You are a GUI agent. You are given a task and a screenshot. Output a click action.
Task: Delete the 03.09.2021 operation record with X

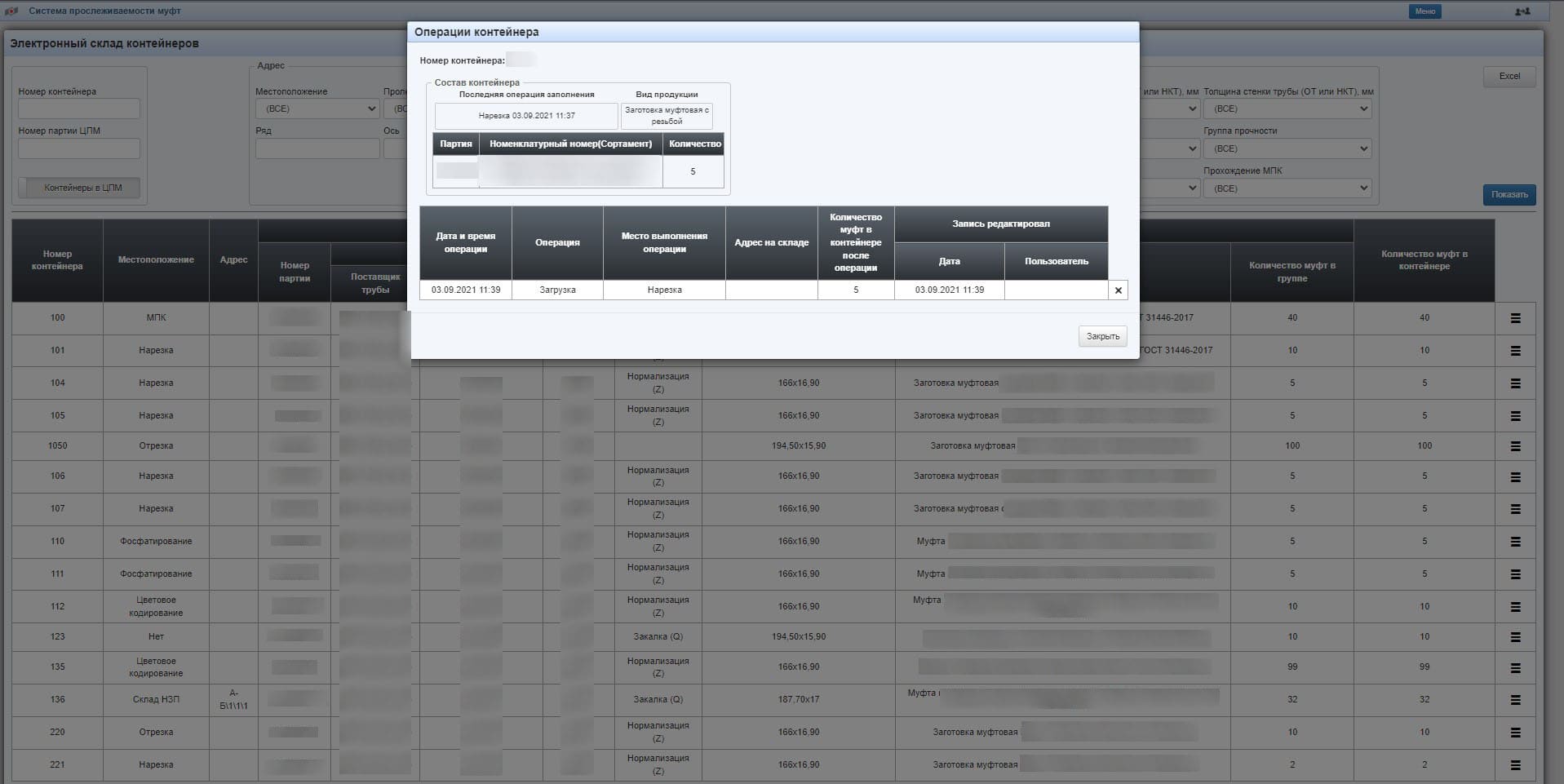[1118, 290]
